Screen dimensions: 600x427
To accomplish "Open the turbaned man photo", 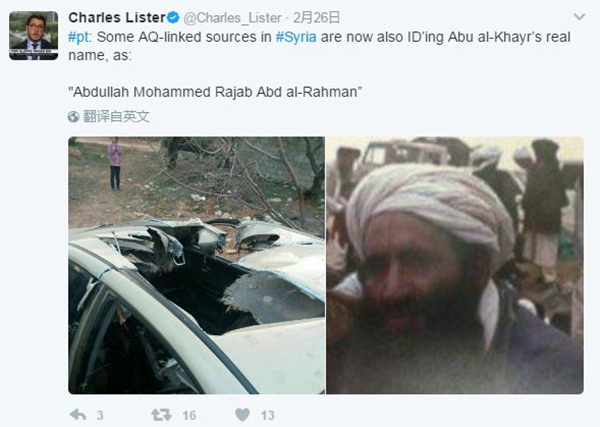I will coord(455,265).
